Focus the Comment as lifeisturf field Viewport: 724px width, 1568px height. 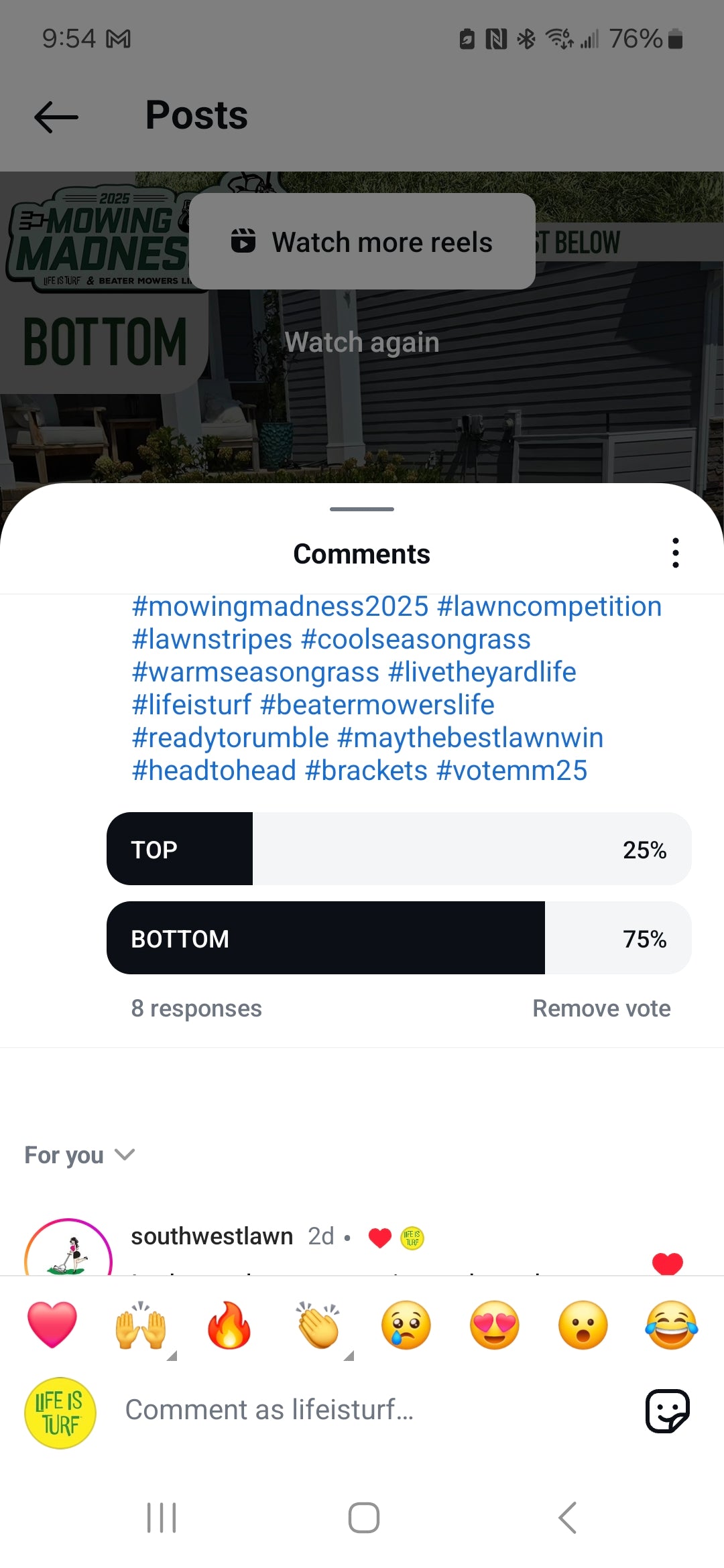tap(362, 1411)
